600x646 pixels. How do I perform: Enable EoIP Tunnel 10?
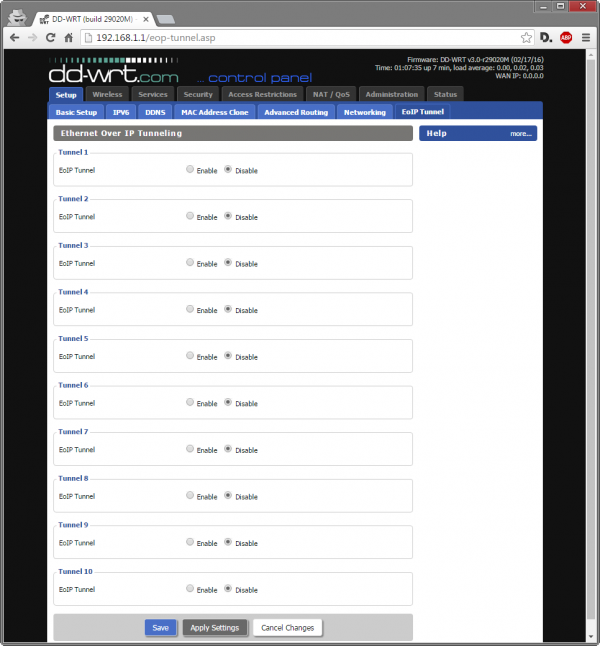[x=190, y=589]
